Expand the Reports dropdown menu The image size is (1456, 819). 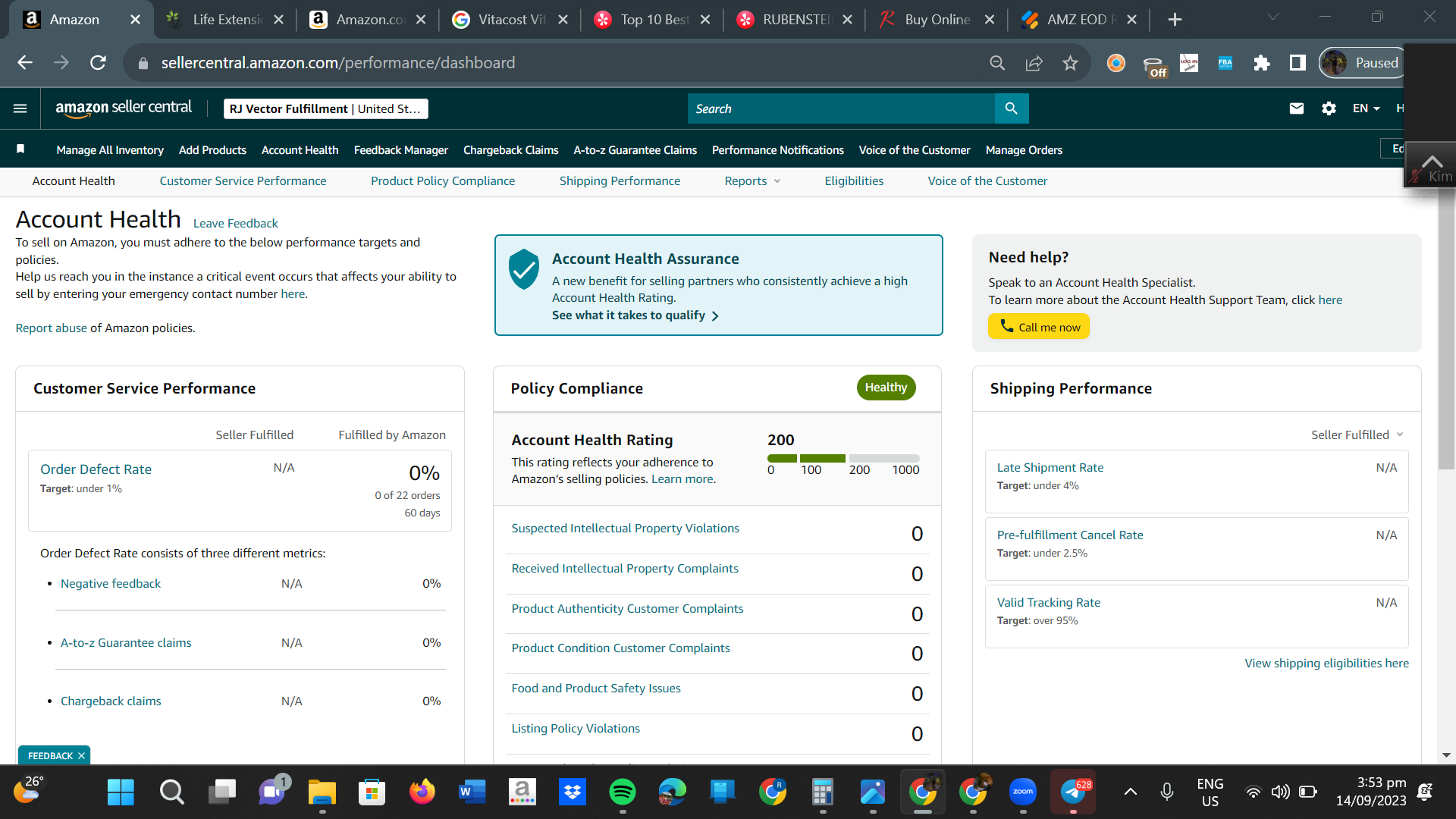click(x=752, y=180)
